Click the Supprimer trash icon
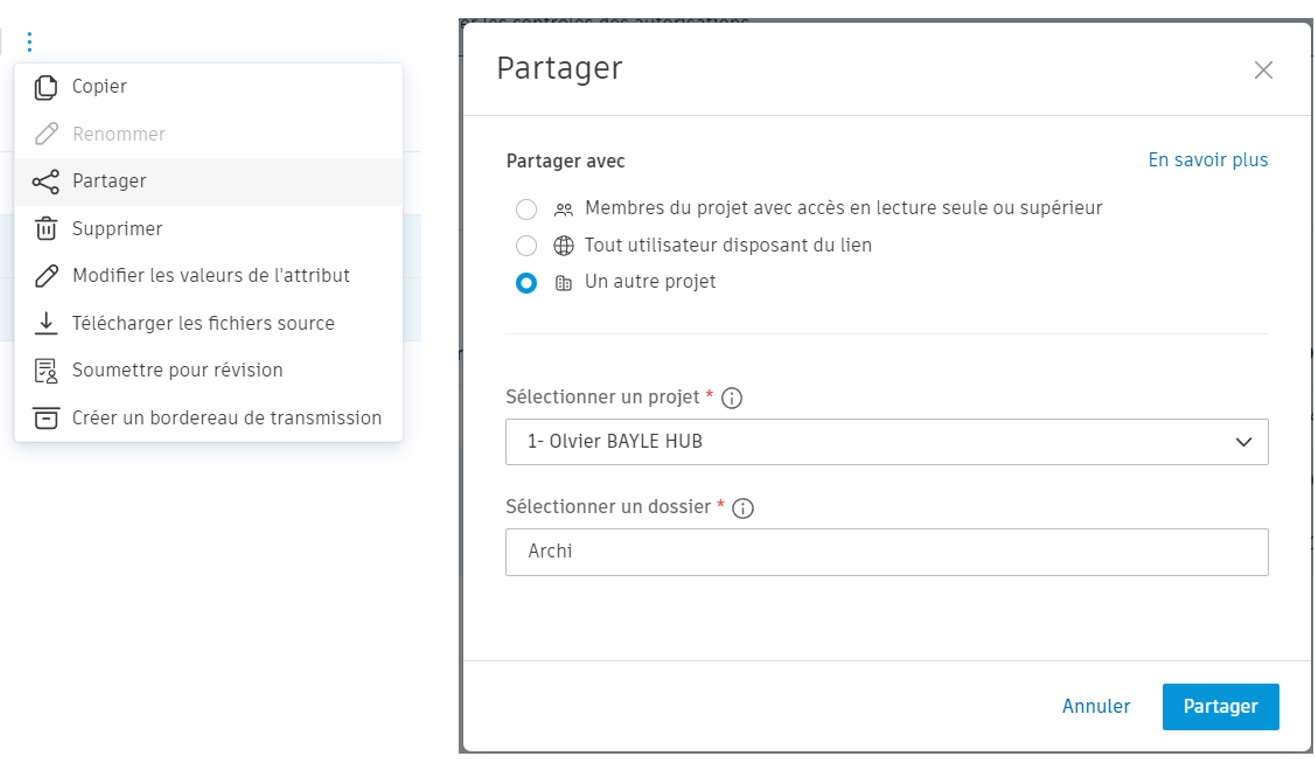Image resolution: width=1315 pixels, height=759 pixels. [46, 229]
